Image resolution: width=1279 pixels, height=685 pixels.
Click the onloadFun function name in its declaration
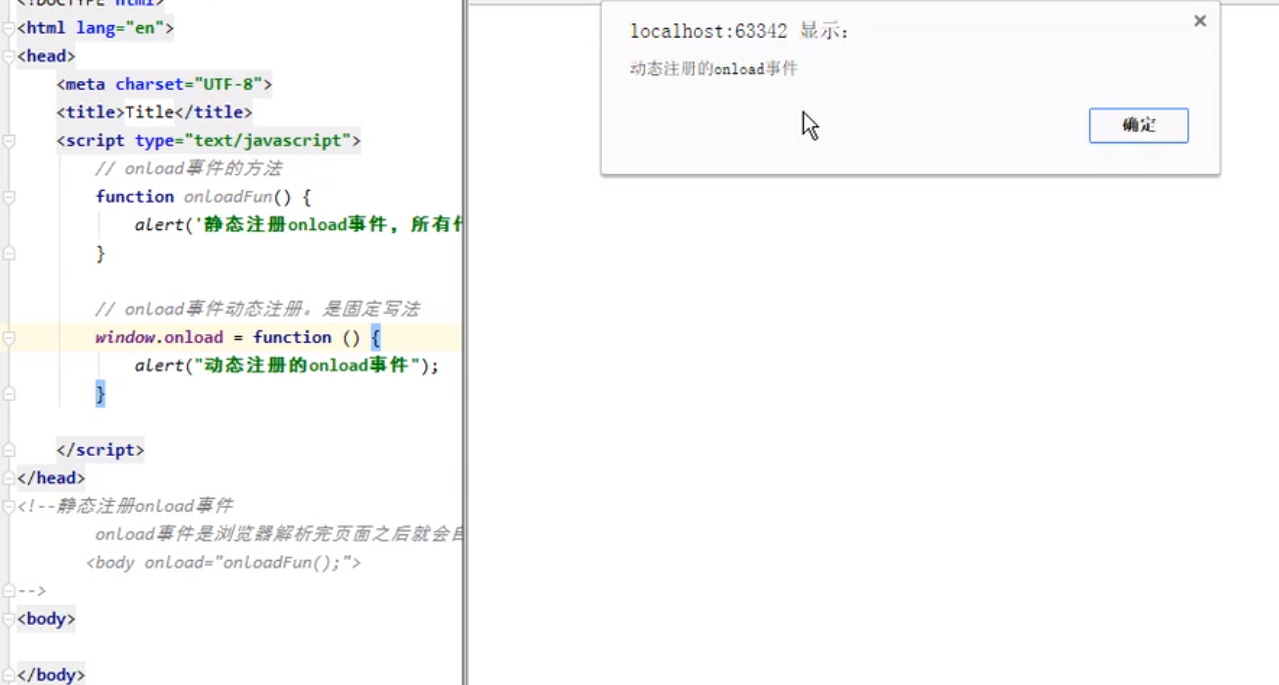point(228,197)
